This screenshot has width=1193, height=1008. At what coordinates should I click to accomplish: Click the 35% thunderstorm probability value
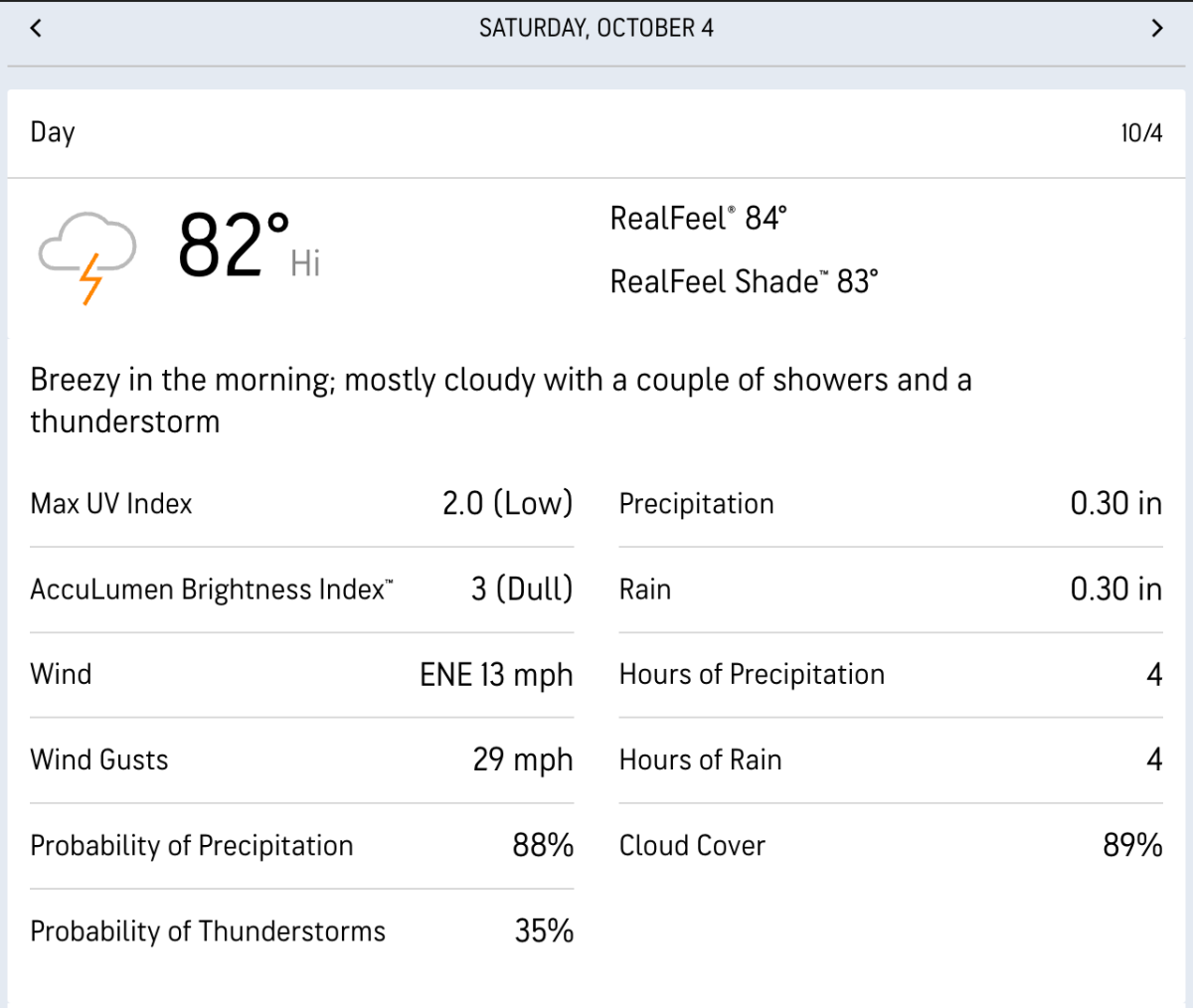pyautogui.click(x=544, y=931)
